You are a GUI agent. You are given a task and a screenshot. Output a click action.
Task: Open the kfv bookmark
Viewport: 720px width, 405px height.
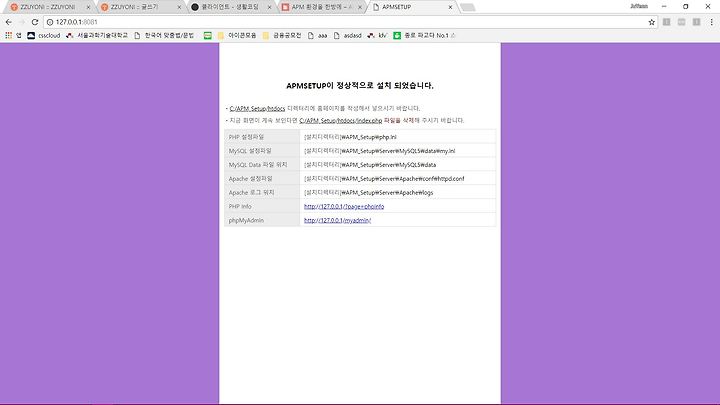[x=377, y=35]
